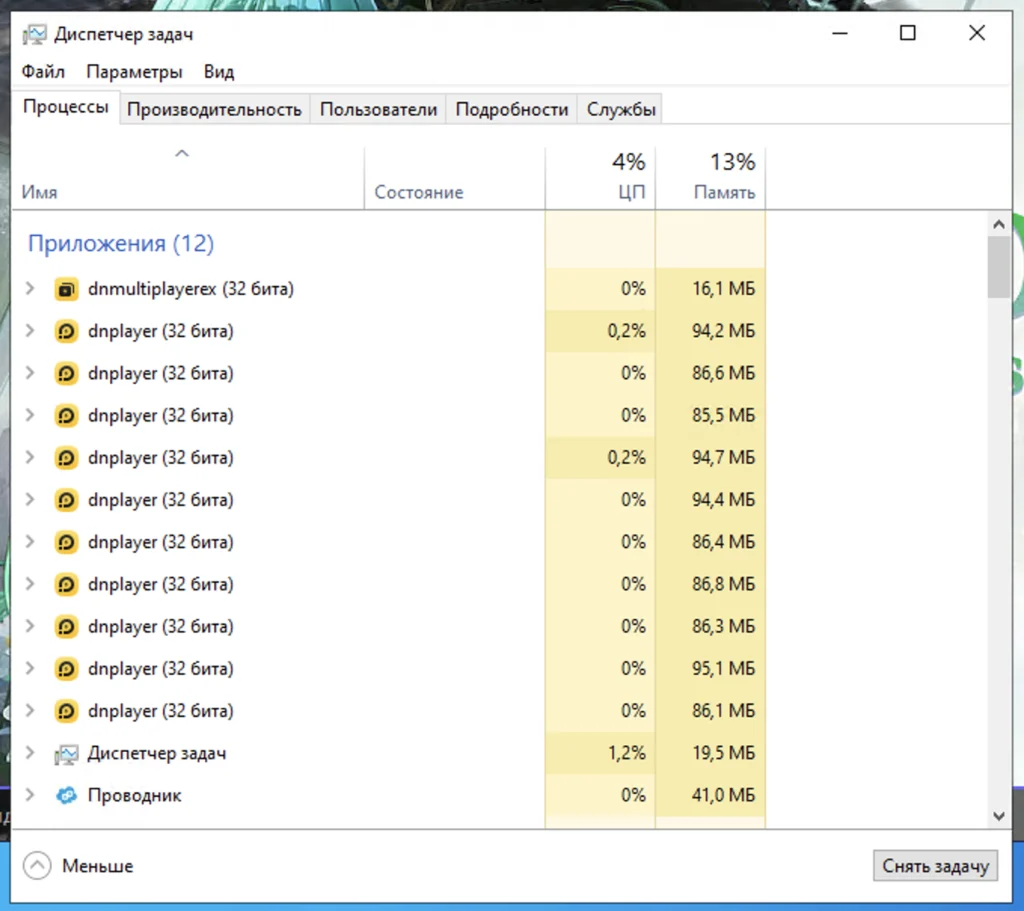The height and width of the screenshot is (911, 1024).
Task: Expand the dnplayer row using 86,8 МБ
Action: point(29,584)
